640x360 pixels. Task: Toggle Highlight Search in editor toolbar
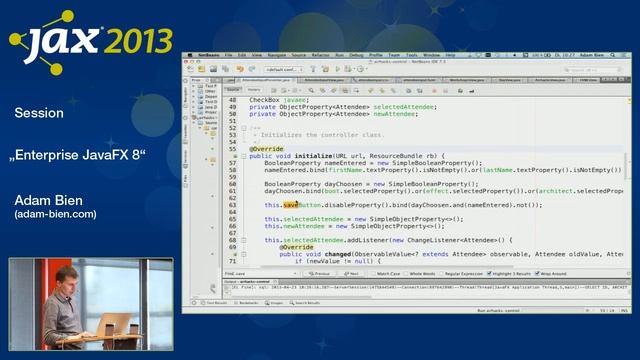click(x=345, y=90)
